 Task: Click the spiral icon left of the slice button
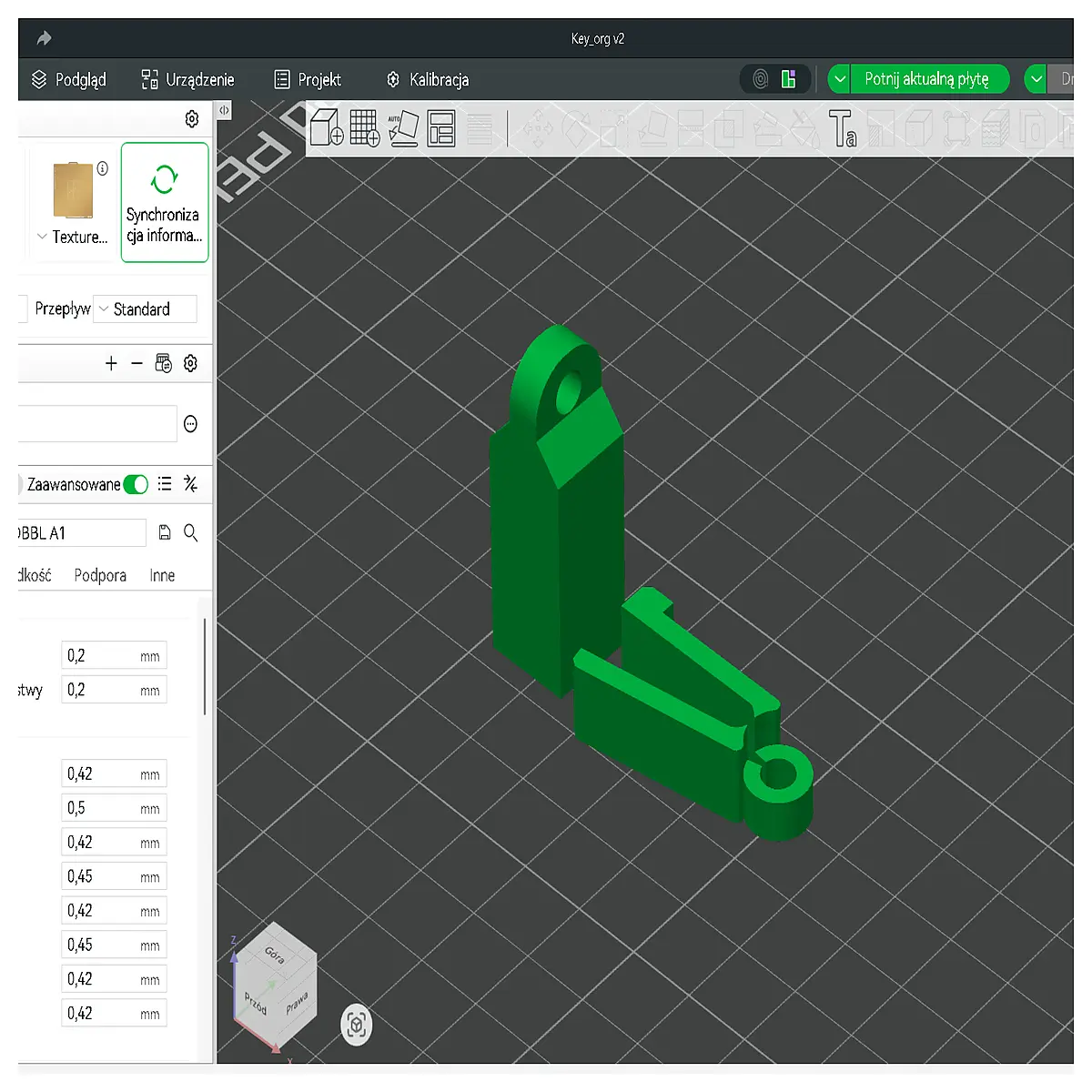[x=761, y=79]
